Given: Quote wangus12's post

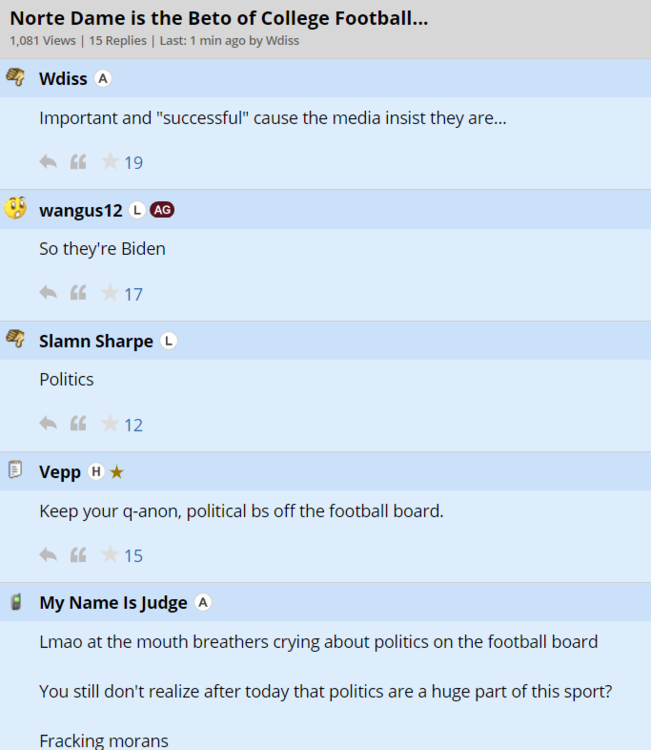Looking at the screenshot, I should coord(78,293).
